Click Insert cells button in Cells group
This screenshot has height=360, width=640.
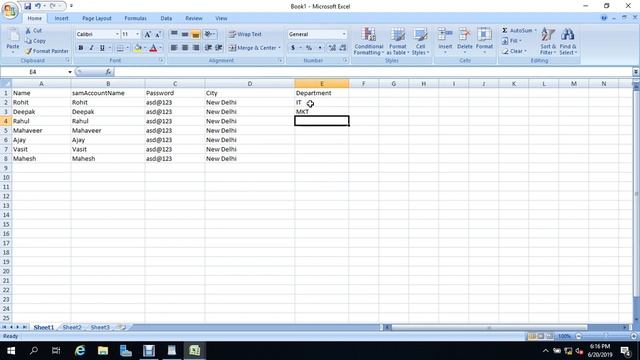(x=445, y=41)
